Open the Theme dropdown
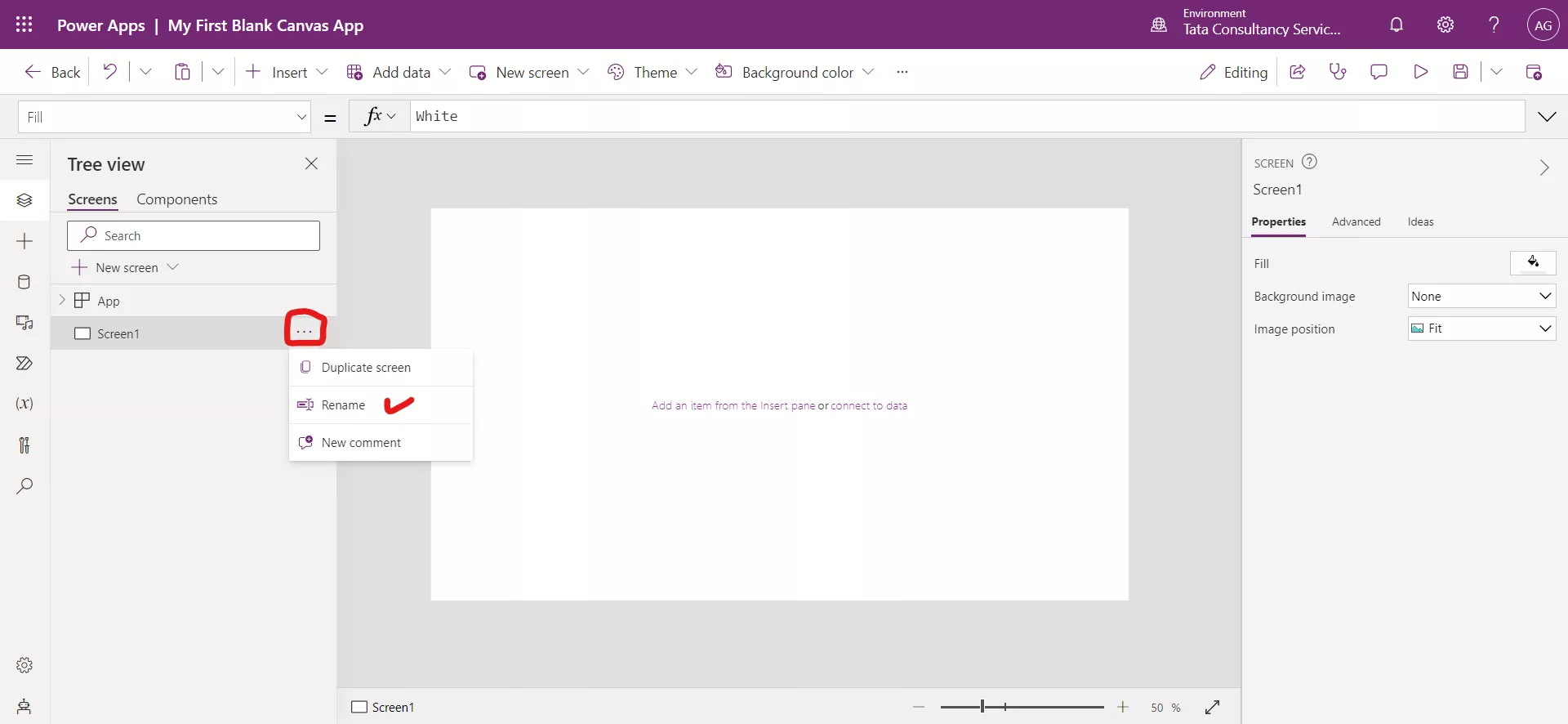This screenshot has height=724, width=1568. [692, 72]
